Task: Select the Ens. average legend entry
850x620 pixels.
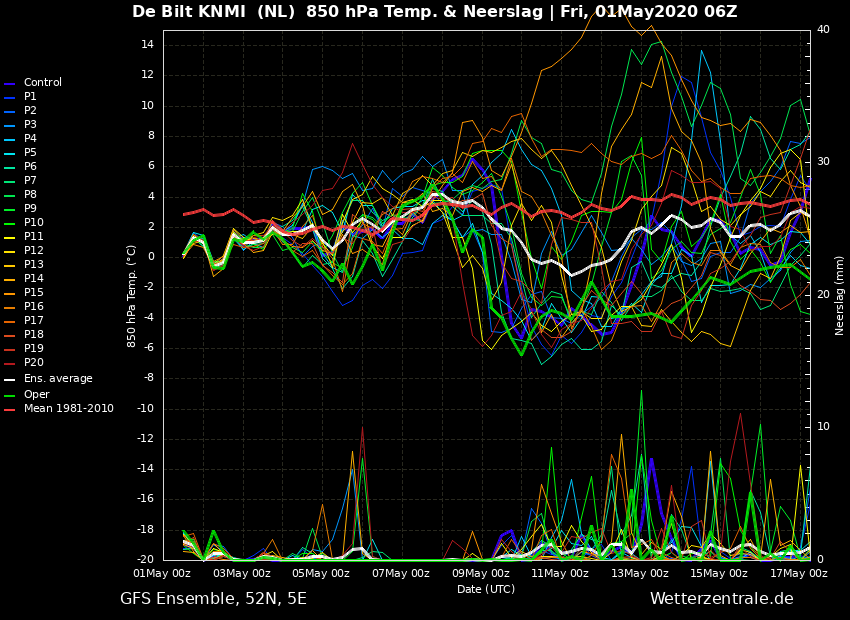Action: [x=48, y=379]
